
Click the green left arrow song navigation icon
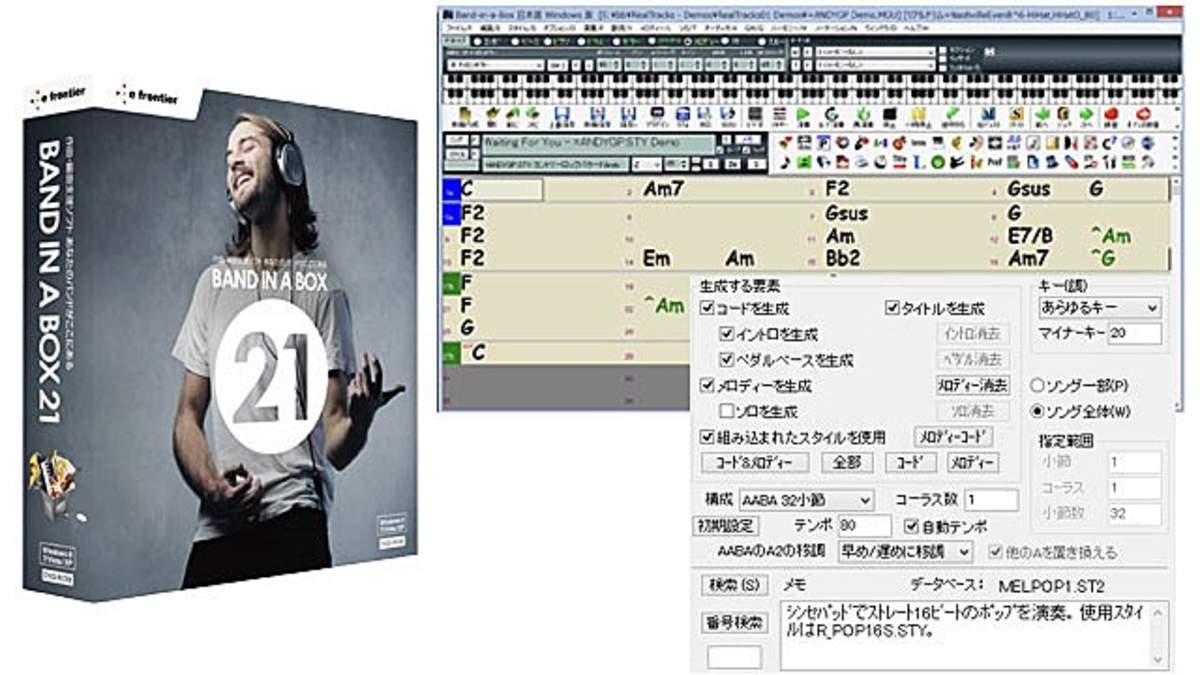pos(1041,113)
